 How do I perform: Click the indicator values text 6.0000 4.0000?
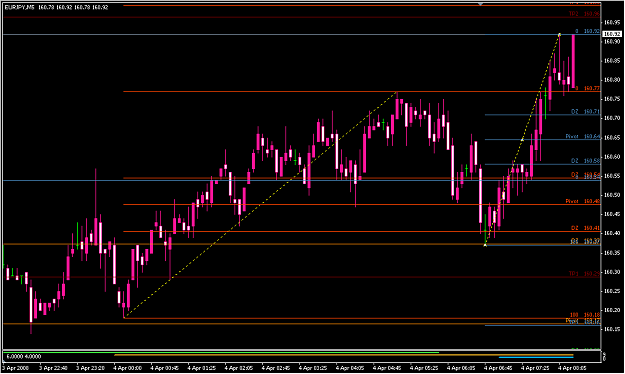tap(24, 356)
